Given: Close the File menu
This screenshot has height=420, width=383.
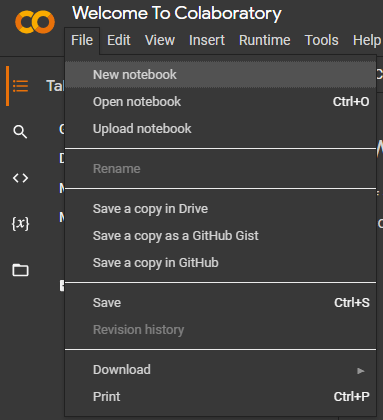Looking at the screenshot, I should [82, 40].
